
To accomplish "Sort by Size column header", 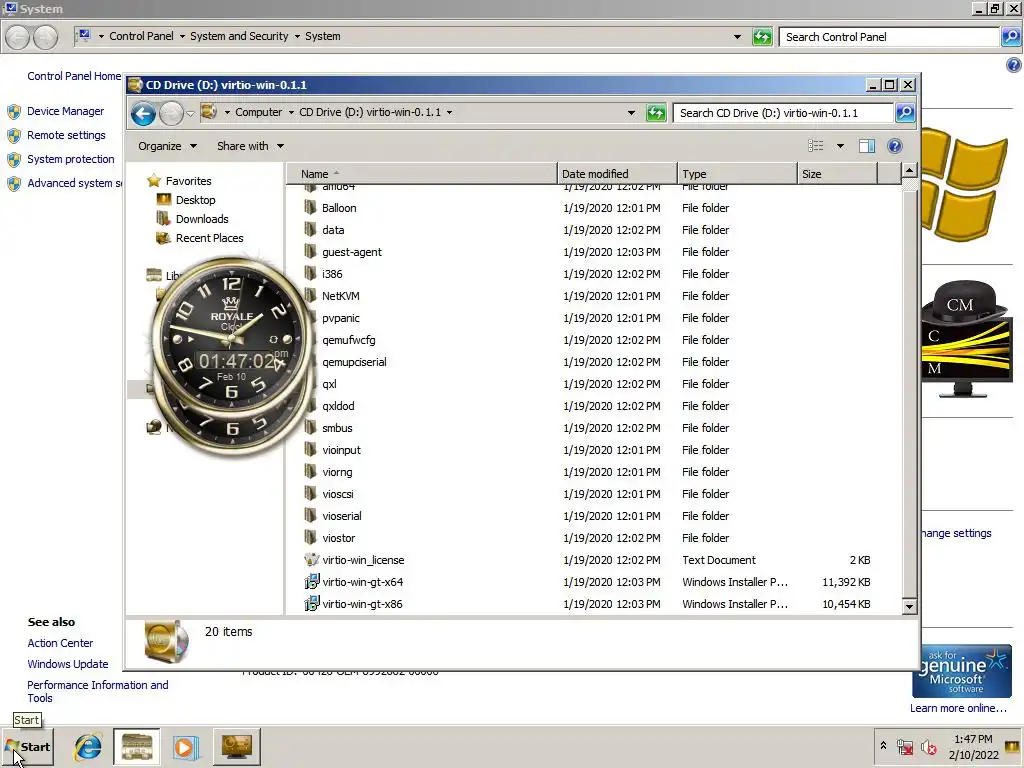I will click(837, 174).
